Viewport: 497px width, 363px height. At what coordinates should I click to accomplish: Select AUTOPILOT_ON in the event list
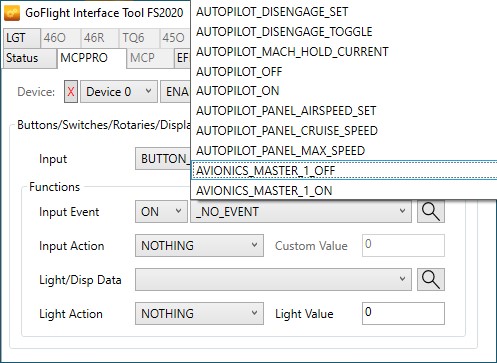(344, 91)
